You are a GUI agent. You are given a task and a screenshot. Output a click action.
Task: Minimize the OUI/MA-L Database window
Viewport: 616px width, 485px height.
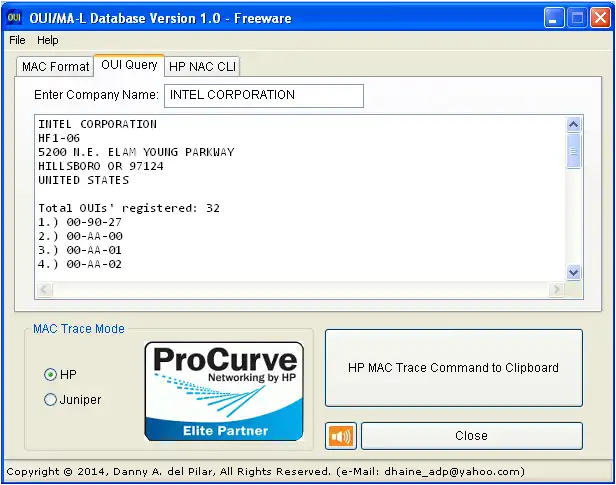[x=554, y=18]
